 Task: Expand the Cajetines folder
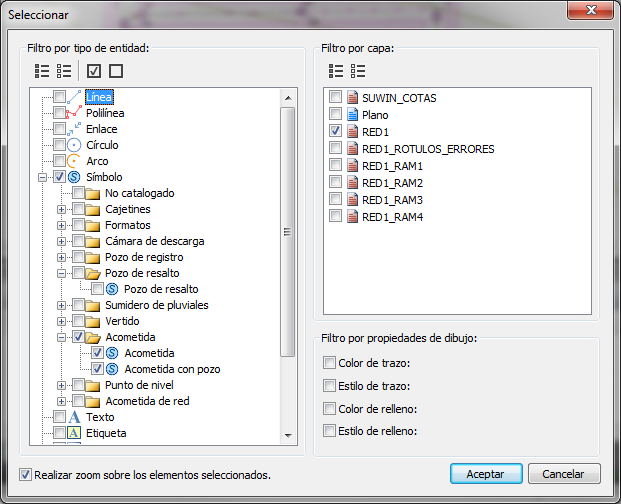(x=61, y=209)
